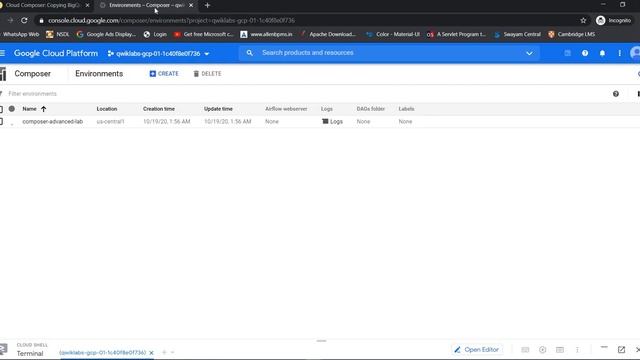Click the Labels column header

(x=406, y=109)
